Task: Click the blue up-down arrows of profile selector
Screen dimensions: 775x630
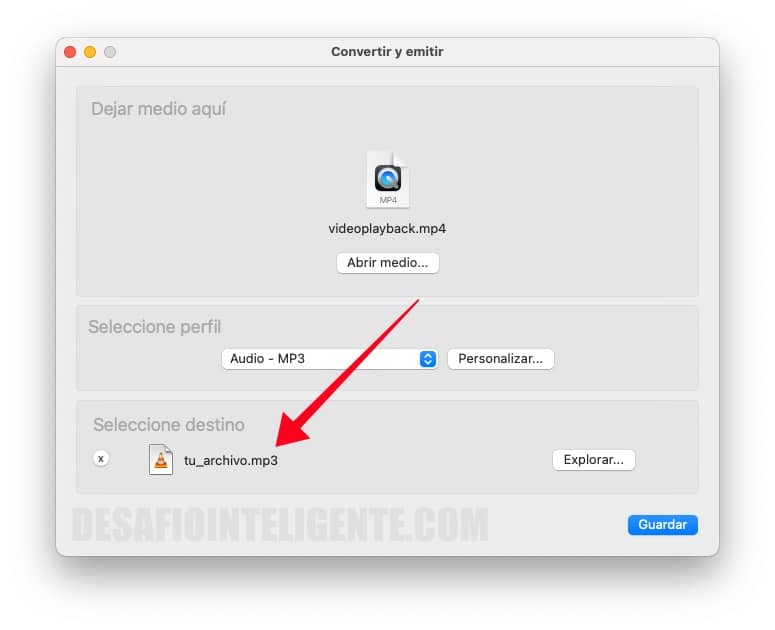Action: [428, 359]
